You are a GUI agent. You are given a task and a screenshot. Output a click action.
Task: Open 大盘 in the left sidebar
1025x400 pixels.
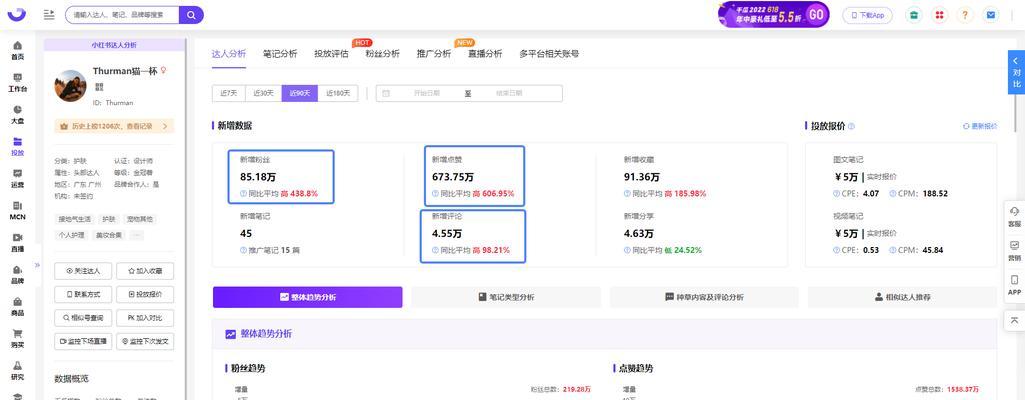coord(18,114)
